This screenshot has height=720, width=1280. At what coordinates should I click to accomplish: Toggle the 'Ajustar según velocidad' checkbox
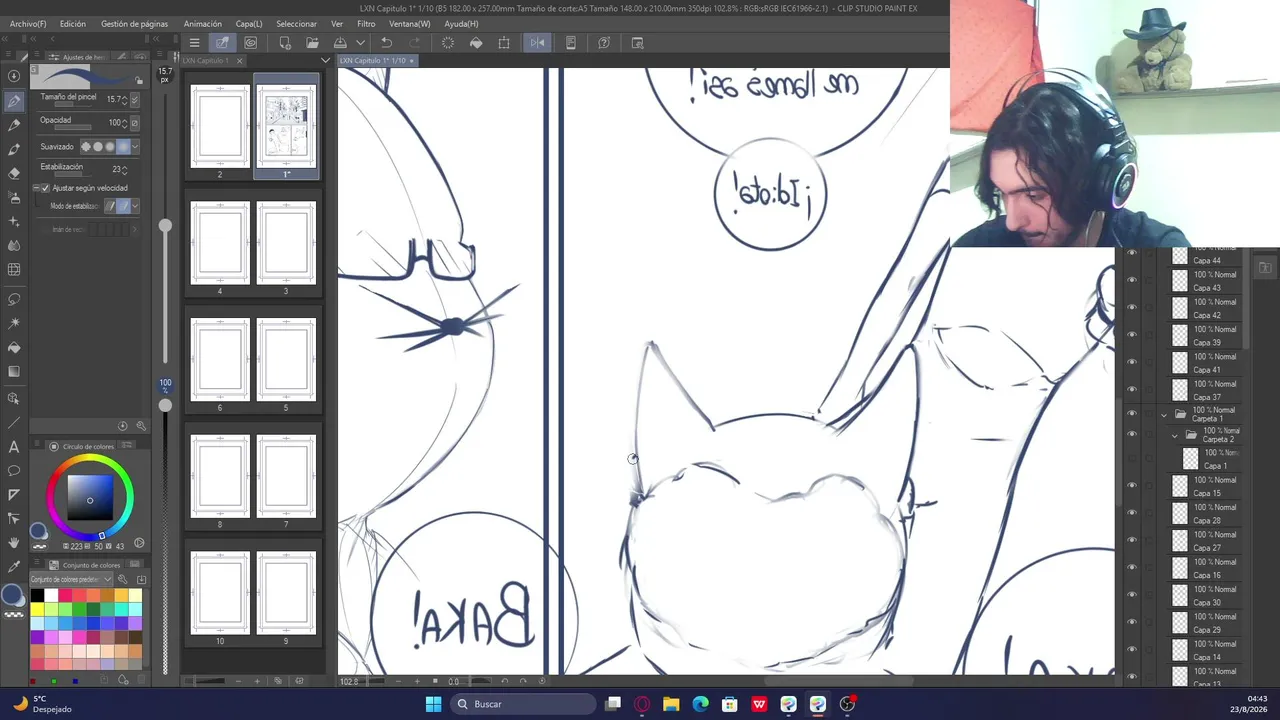tap(45, 188)
